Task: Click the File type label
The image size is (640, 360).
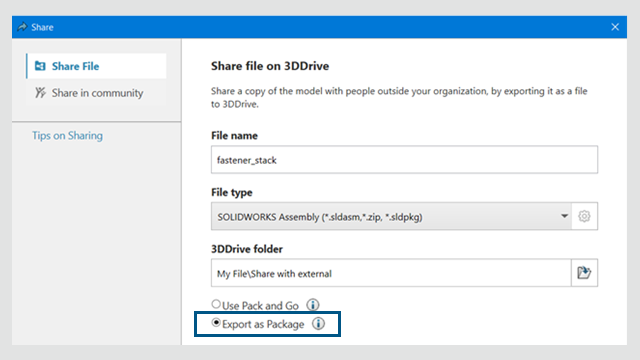Action: pos(231,192)
